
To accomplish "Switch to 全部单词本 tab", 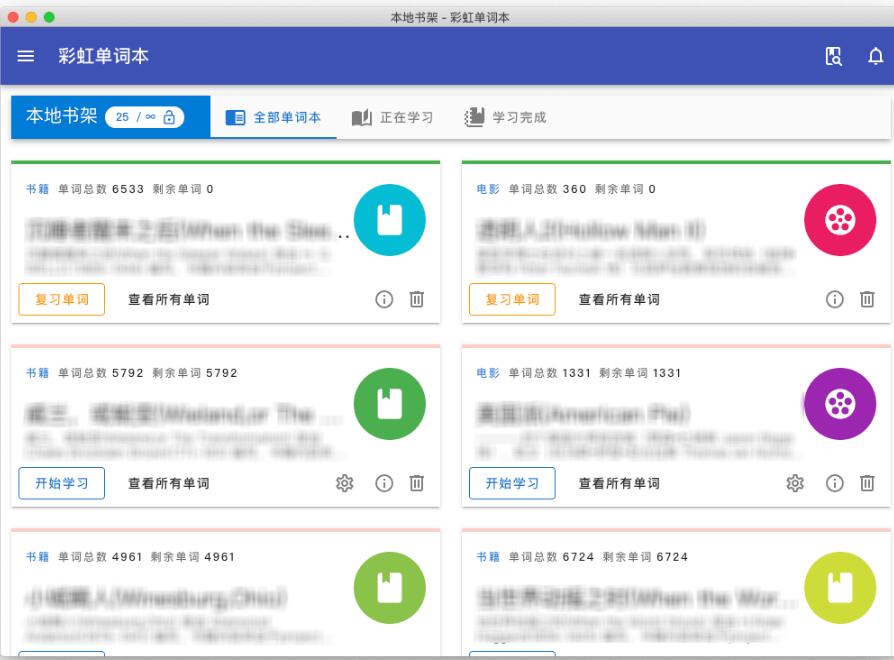I will (x=274, y=117).
